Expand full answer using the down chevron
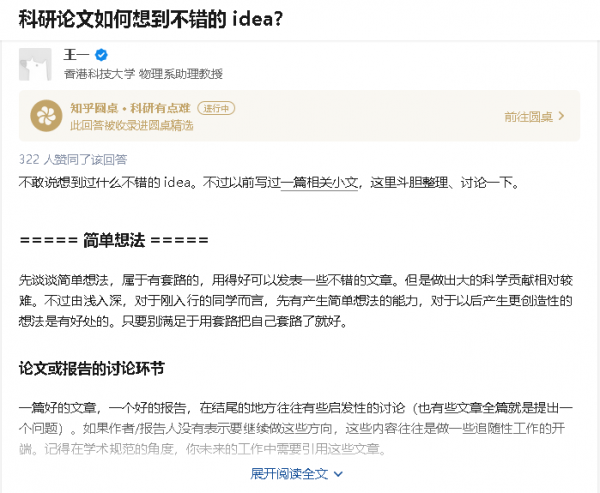Viewport: 600px width, 493px height. [x=338, y=474]
